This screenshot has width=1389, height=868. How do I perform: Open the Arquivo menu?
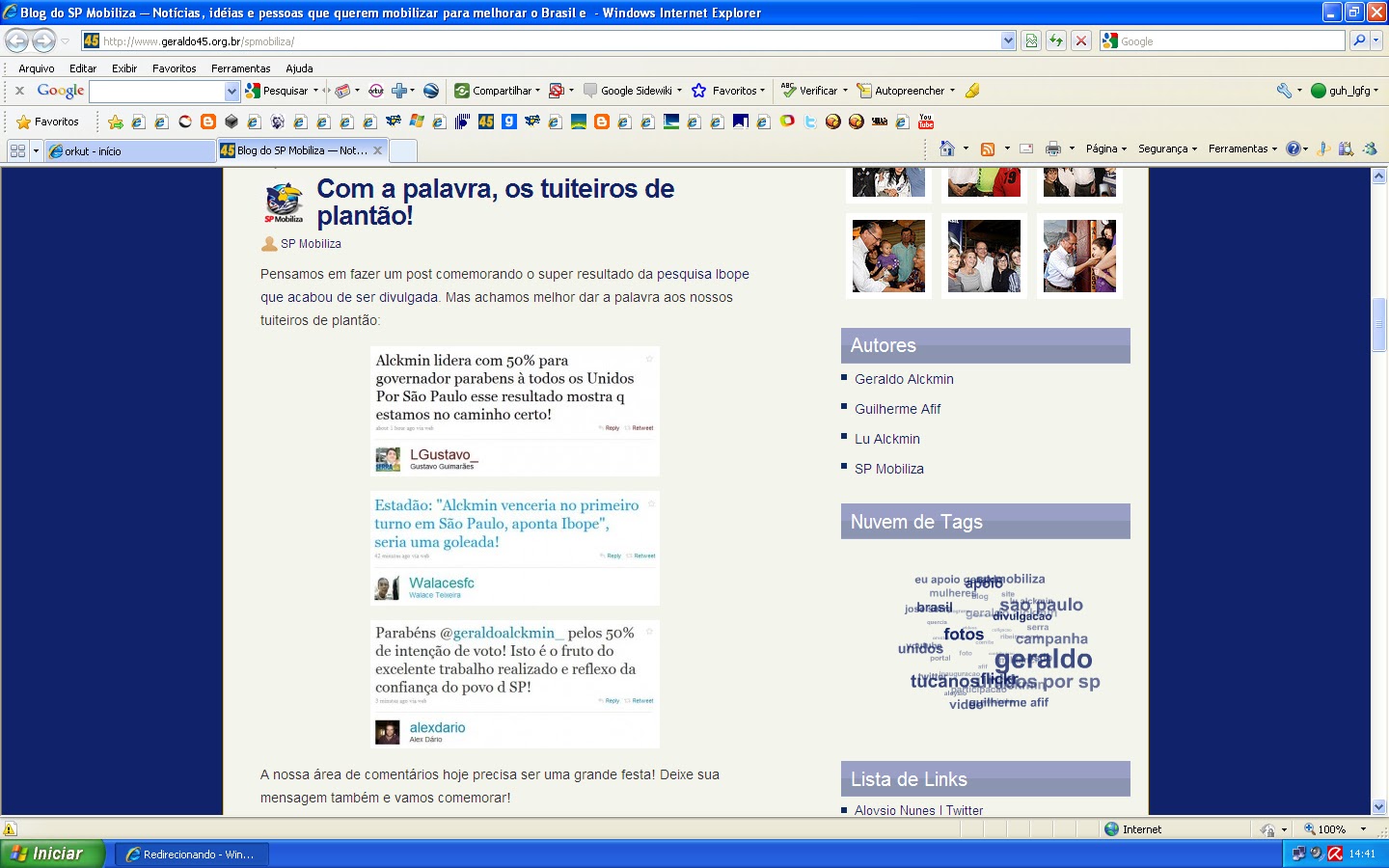point(37,68)
